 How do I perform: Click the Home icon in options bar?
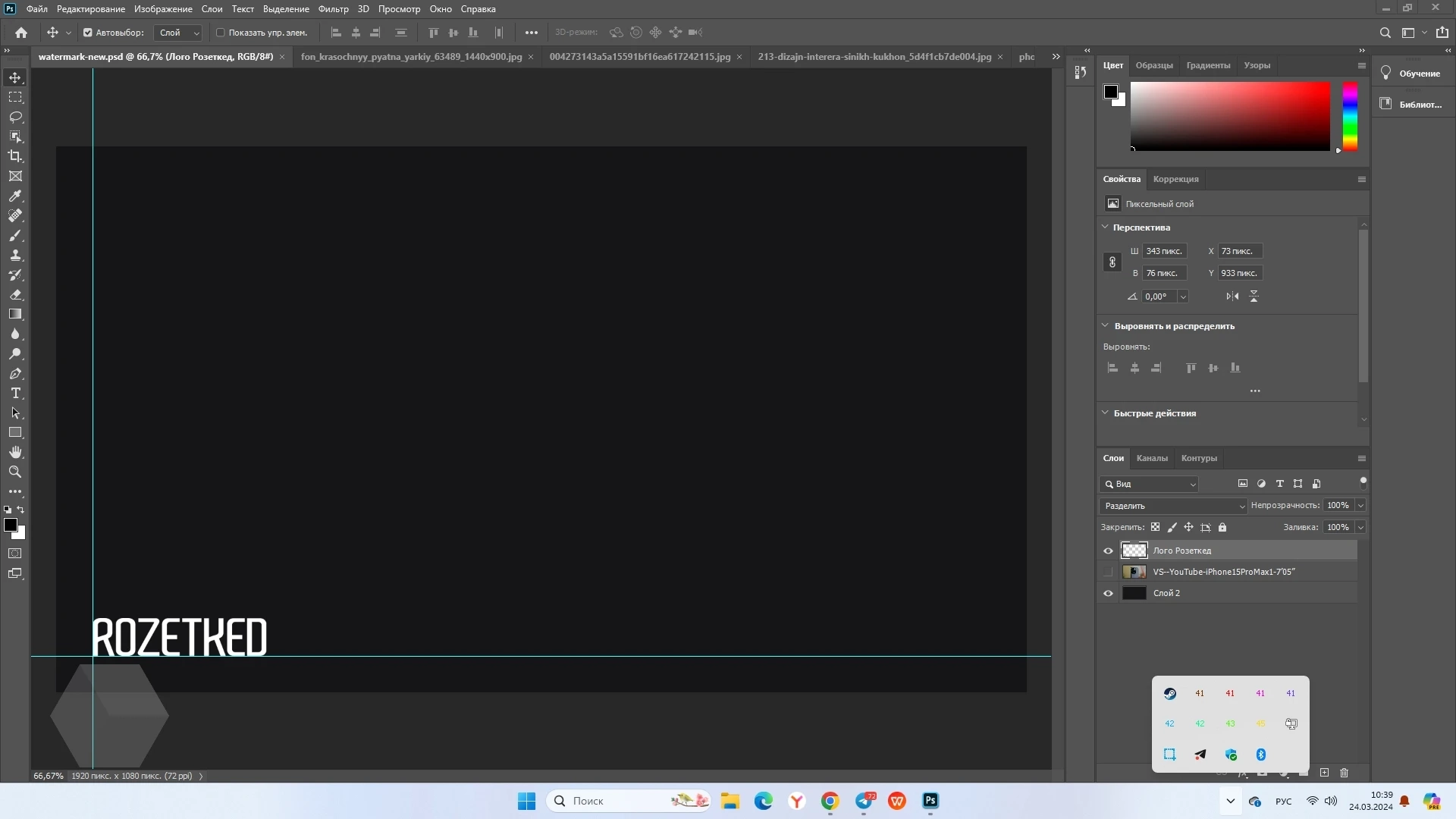[21, 33]
